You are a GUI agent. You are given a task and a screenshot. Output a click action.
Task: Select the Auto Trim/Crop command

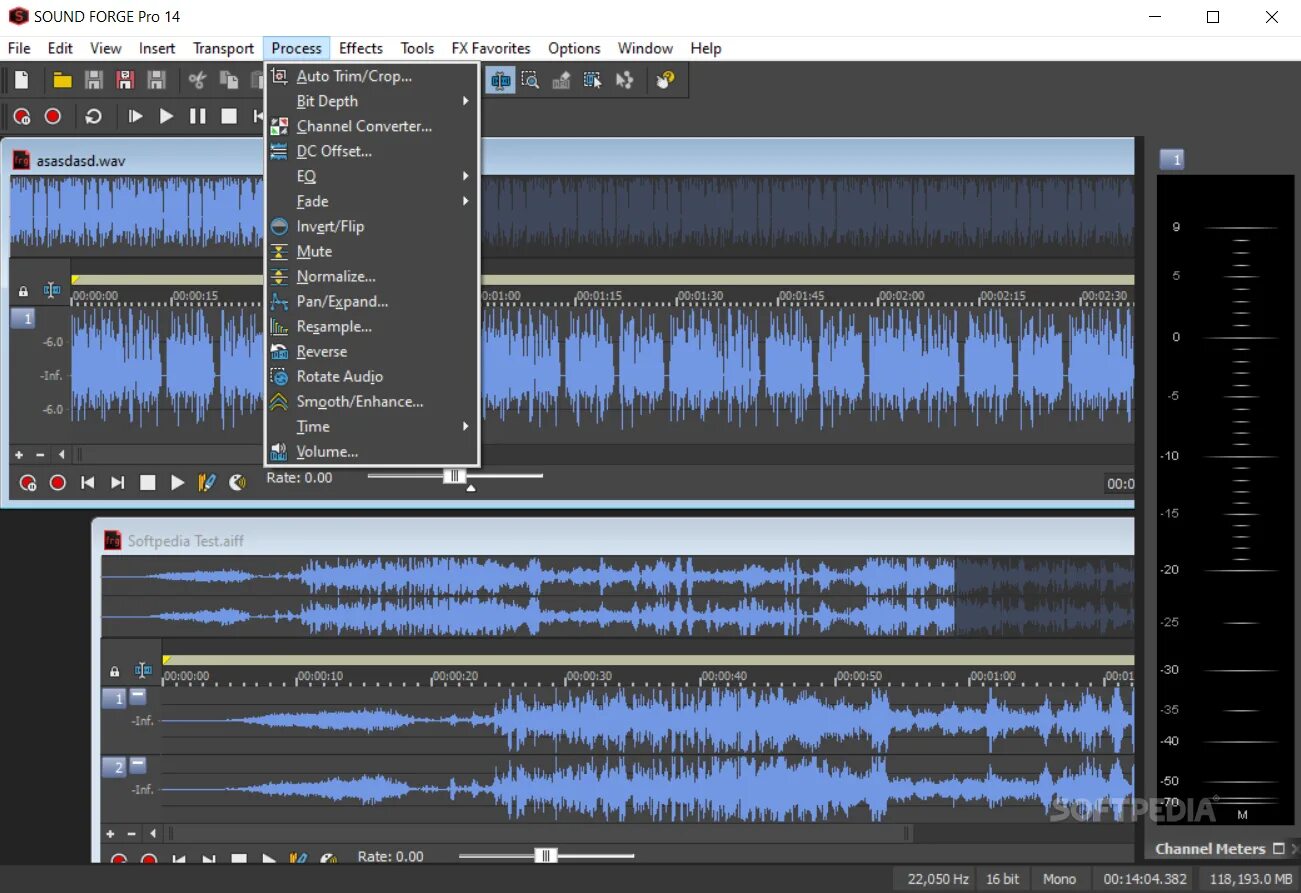pos(354,76)
